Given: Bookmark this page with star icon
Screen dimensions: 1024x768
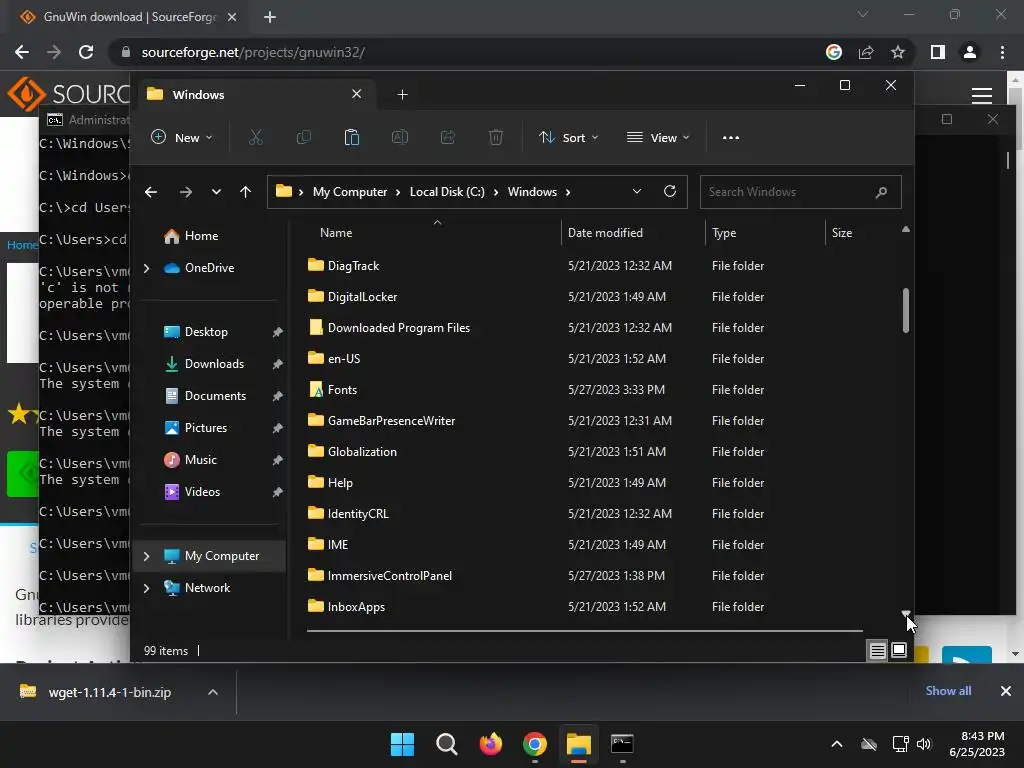Looking at the screenshot, I should (898, 52).
